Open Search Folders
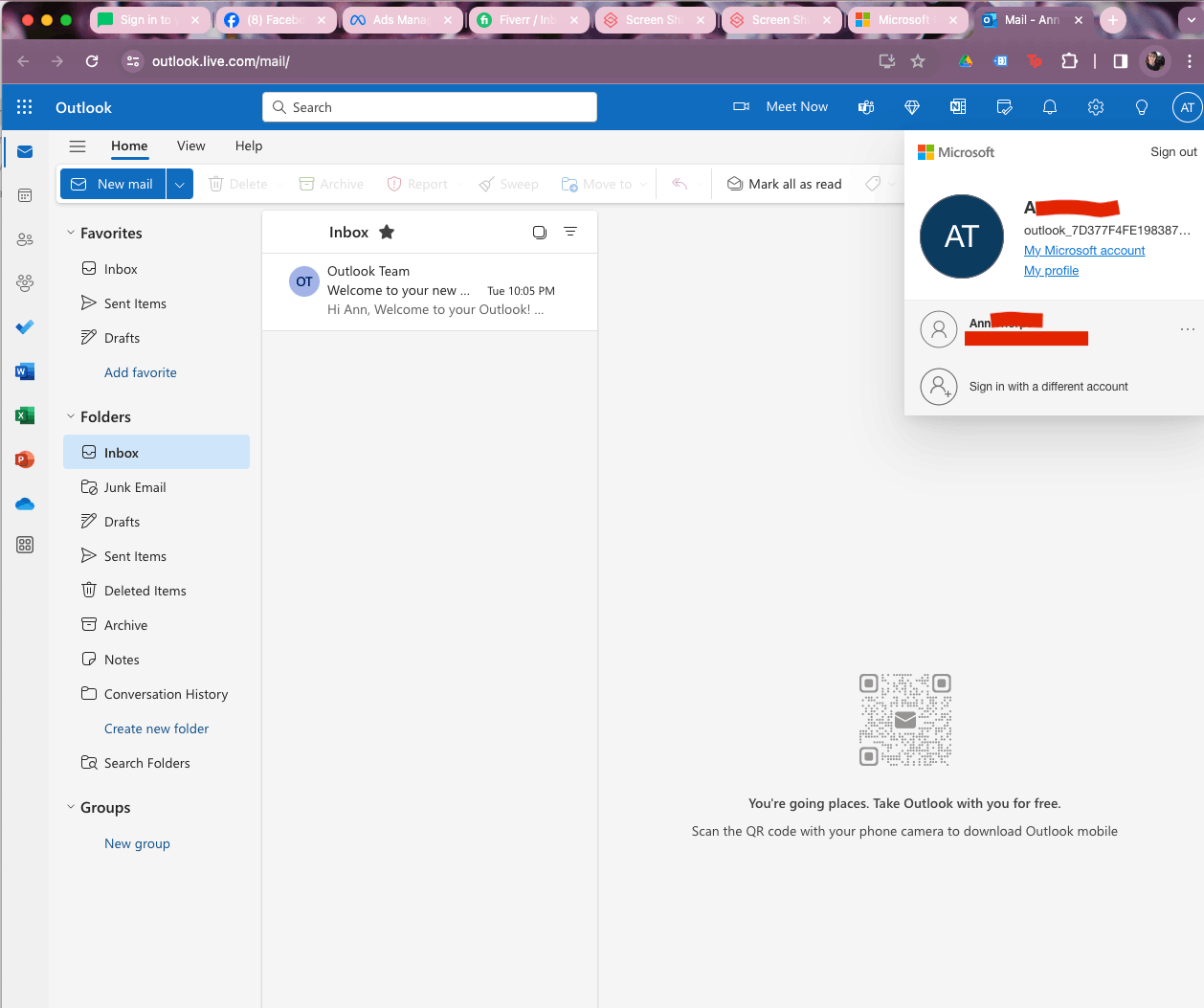 [156, 763]
